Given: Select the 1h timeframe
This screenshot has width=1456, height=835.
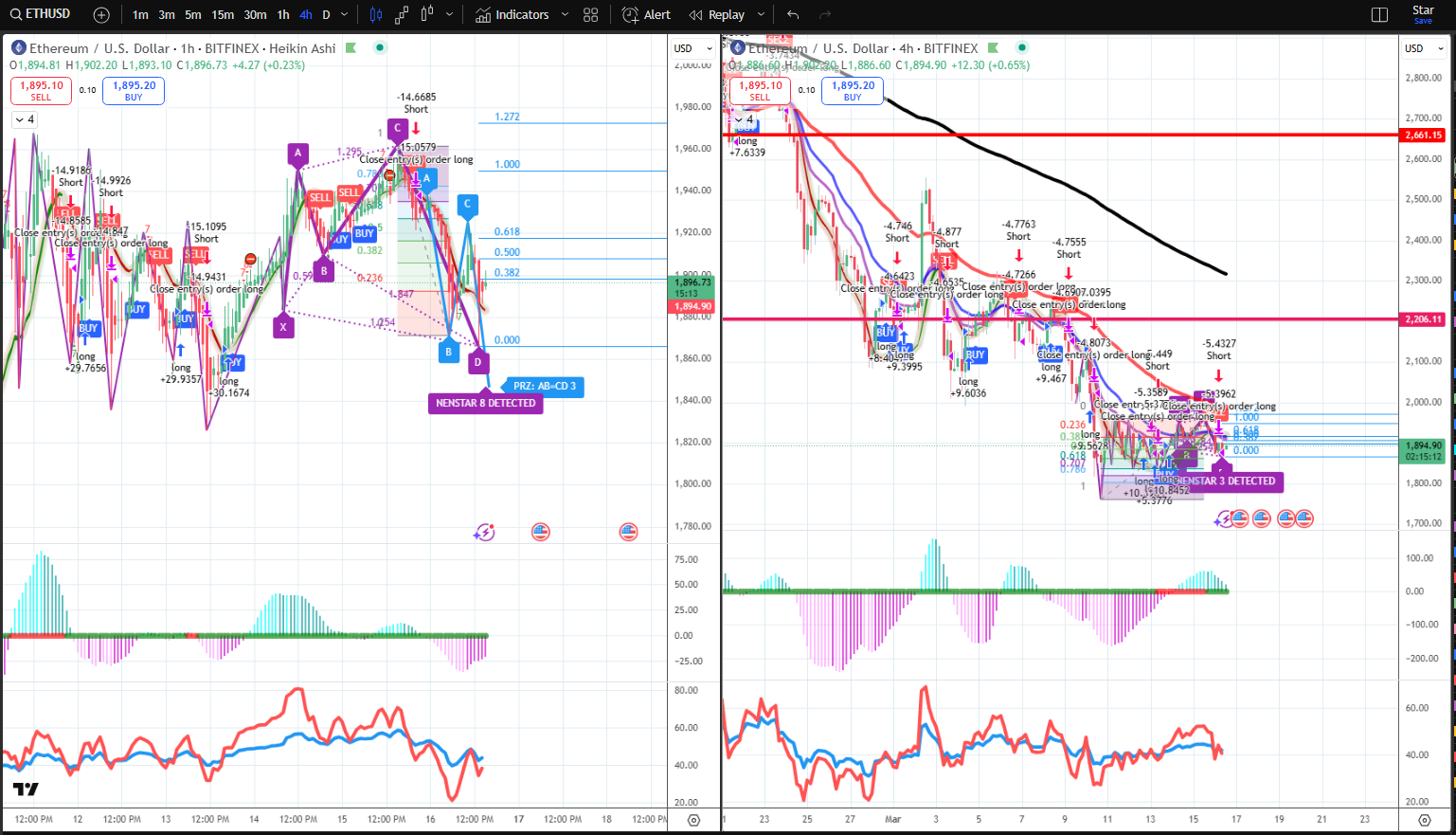Looking at the screenshot, I should pos(283,15).
